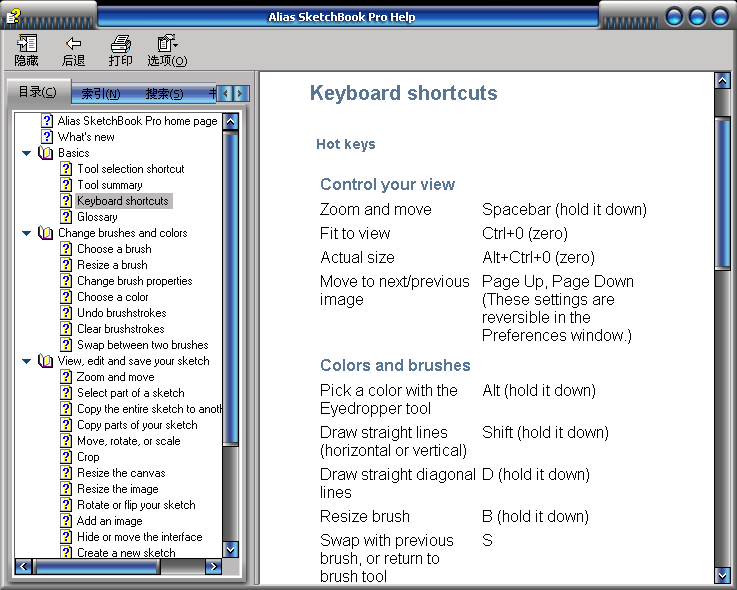Collapse the Basics book node
Viewport: 737px width, 590px height.
click(27, 153)
